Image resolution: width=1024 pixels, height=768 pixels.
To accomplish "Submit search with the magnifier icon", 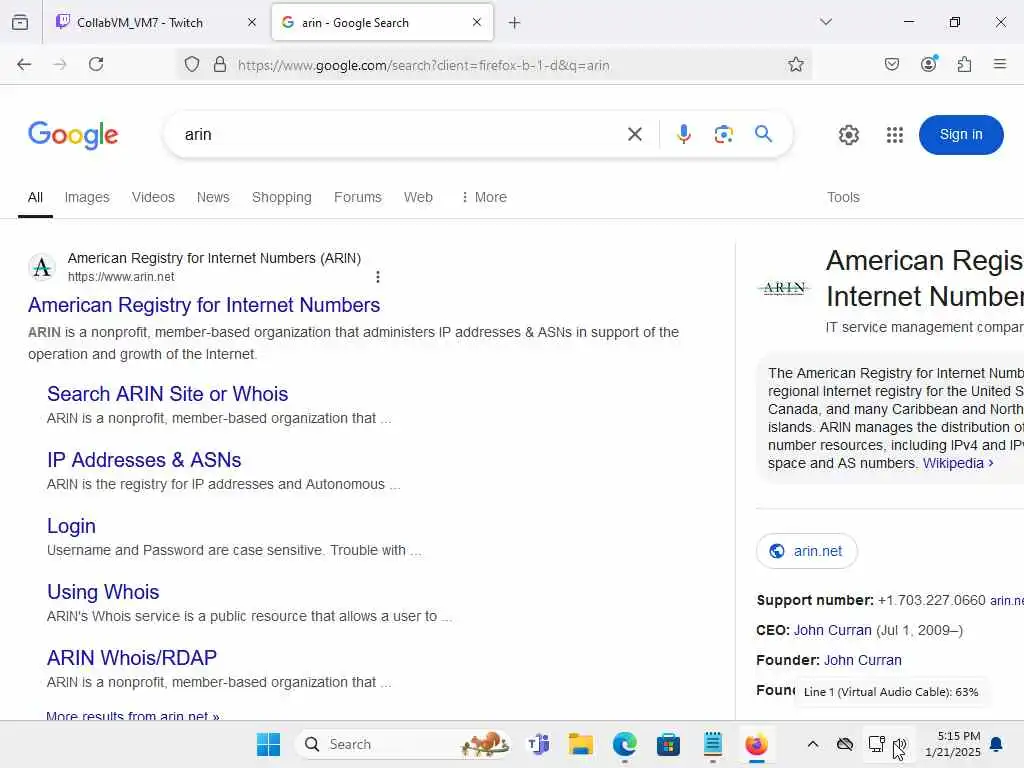I will click(x=763, y=134).
